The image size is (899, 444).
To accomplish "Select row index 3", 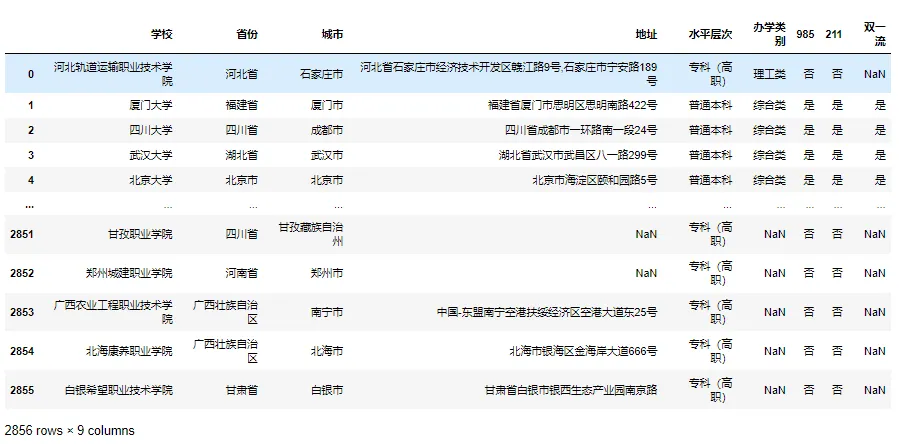I will (x=31, y=155).
